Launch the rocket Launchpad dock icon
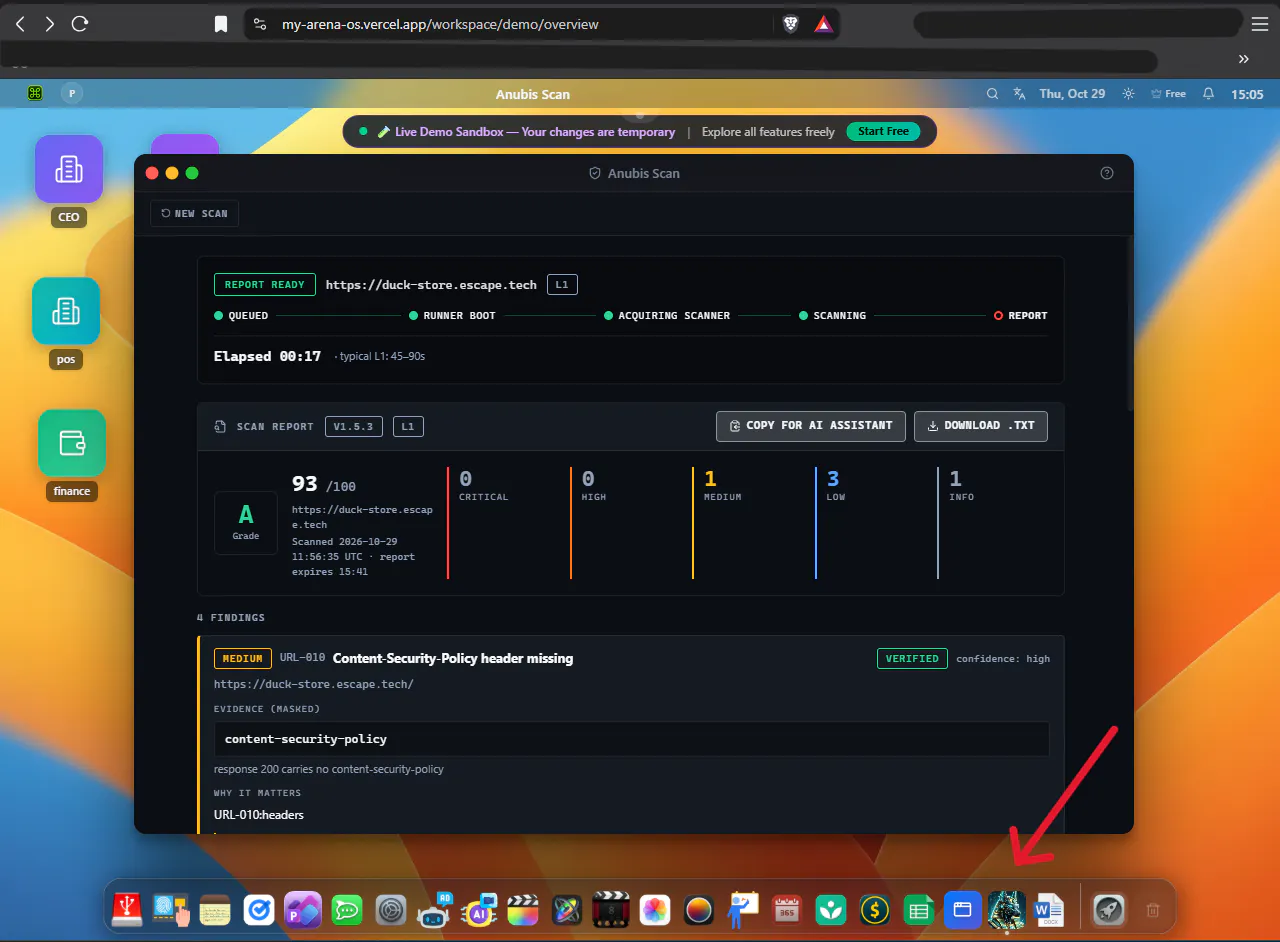The height and width of the screenshot is (942, 1280). coord(1109,910)
